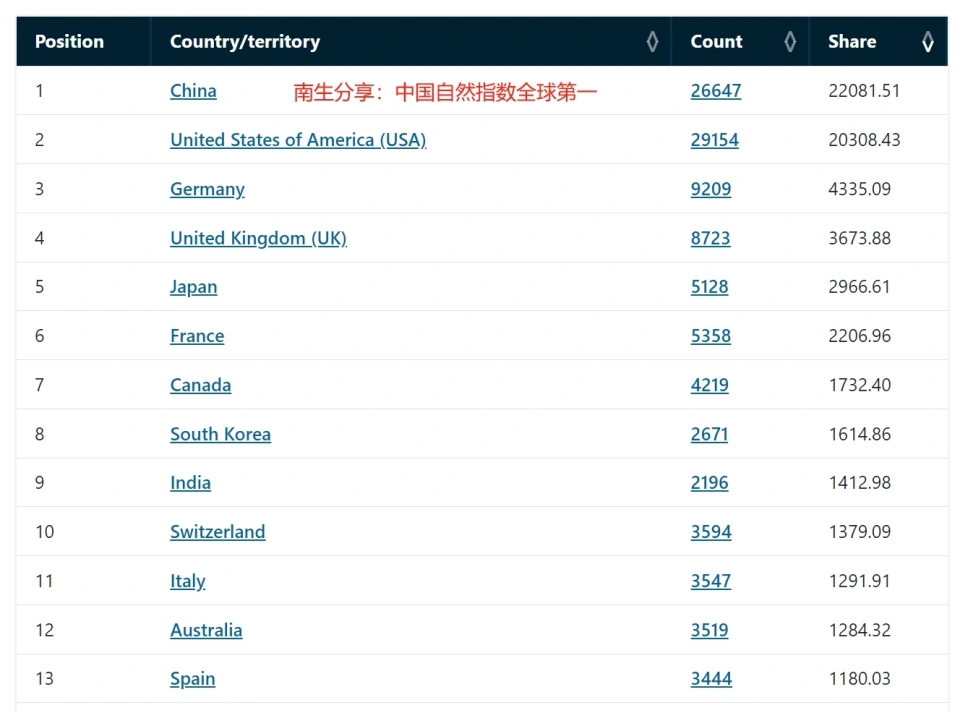
Task: Click the France link
Action: point(197,336)
